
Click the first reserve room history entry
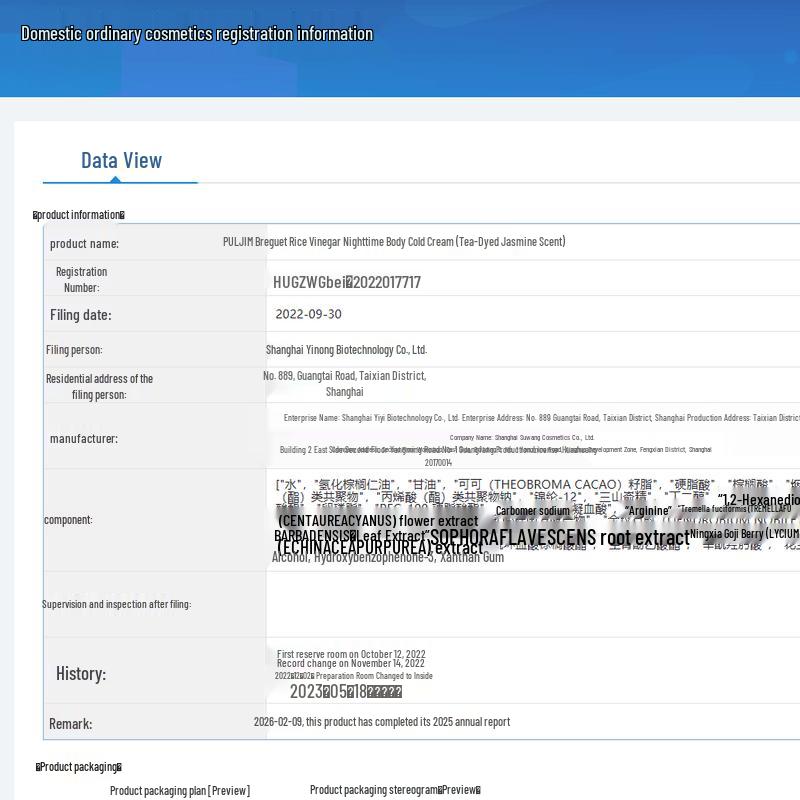[x=351, y=654]
